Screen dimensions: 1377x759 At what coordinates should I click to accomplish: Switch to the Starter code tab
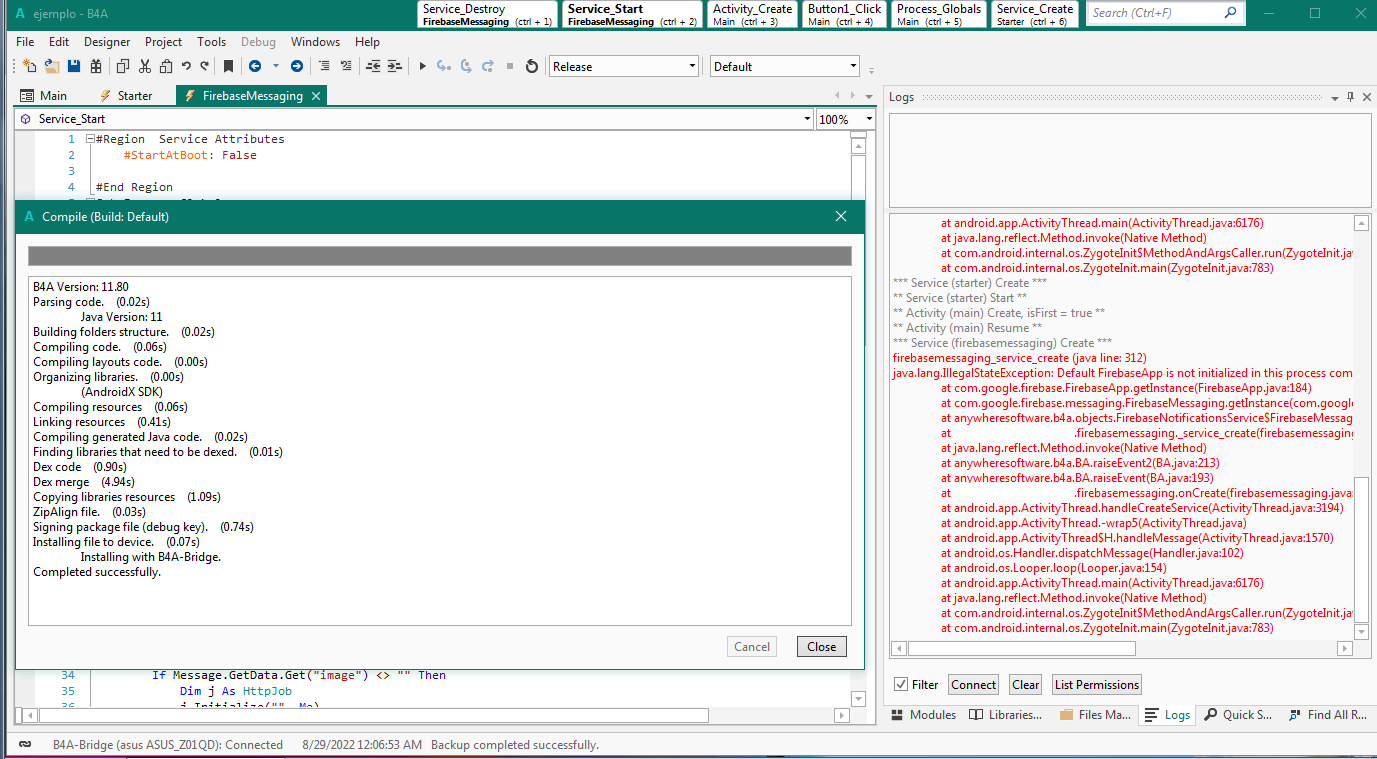(125, 96)
